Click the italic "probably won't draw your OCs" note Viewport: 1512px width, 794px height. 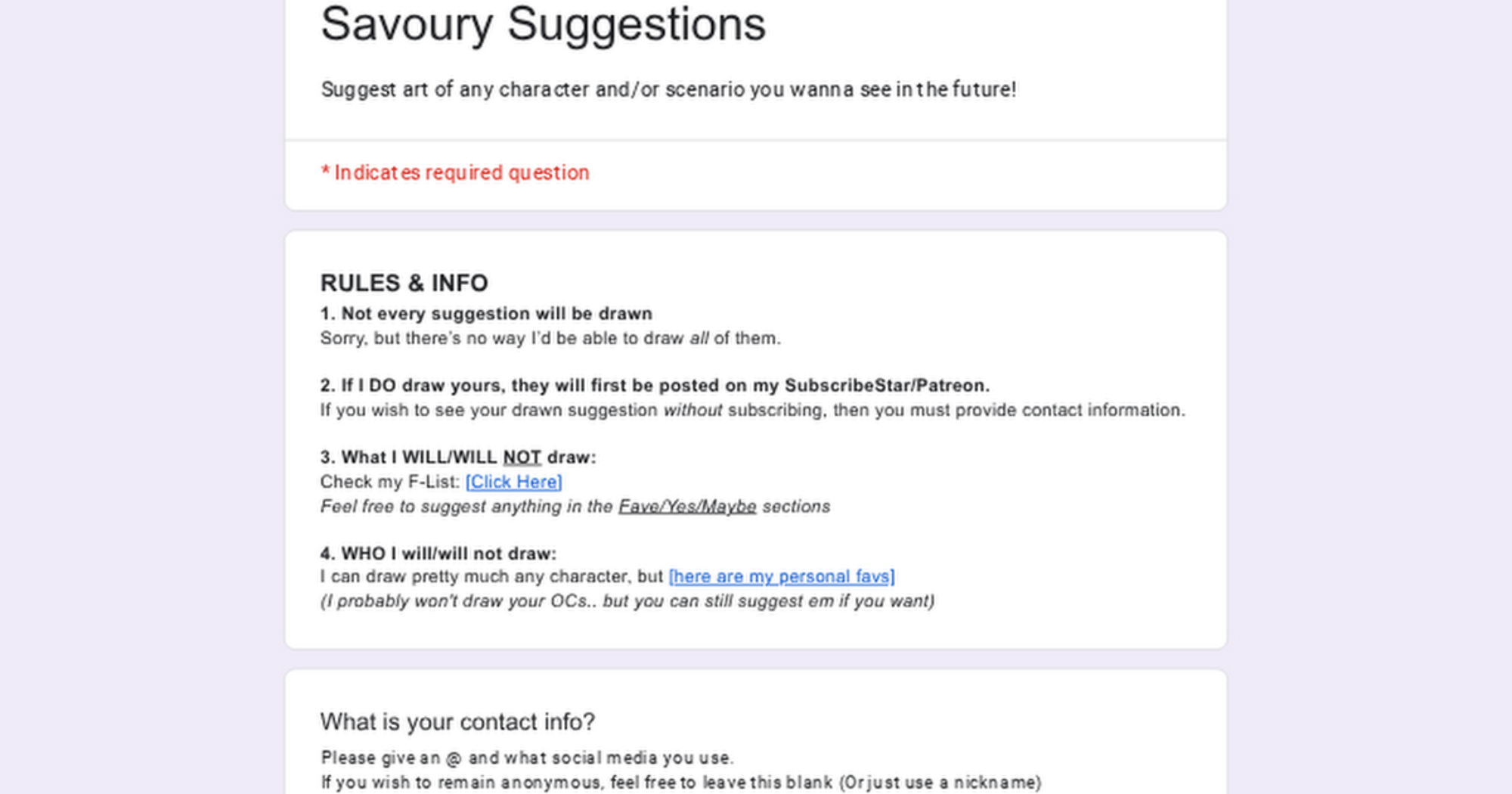click(x=627, y=601)
